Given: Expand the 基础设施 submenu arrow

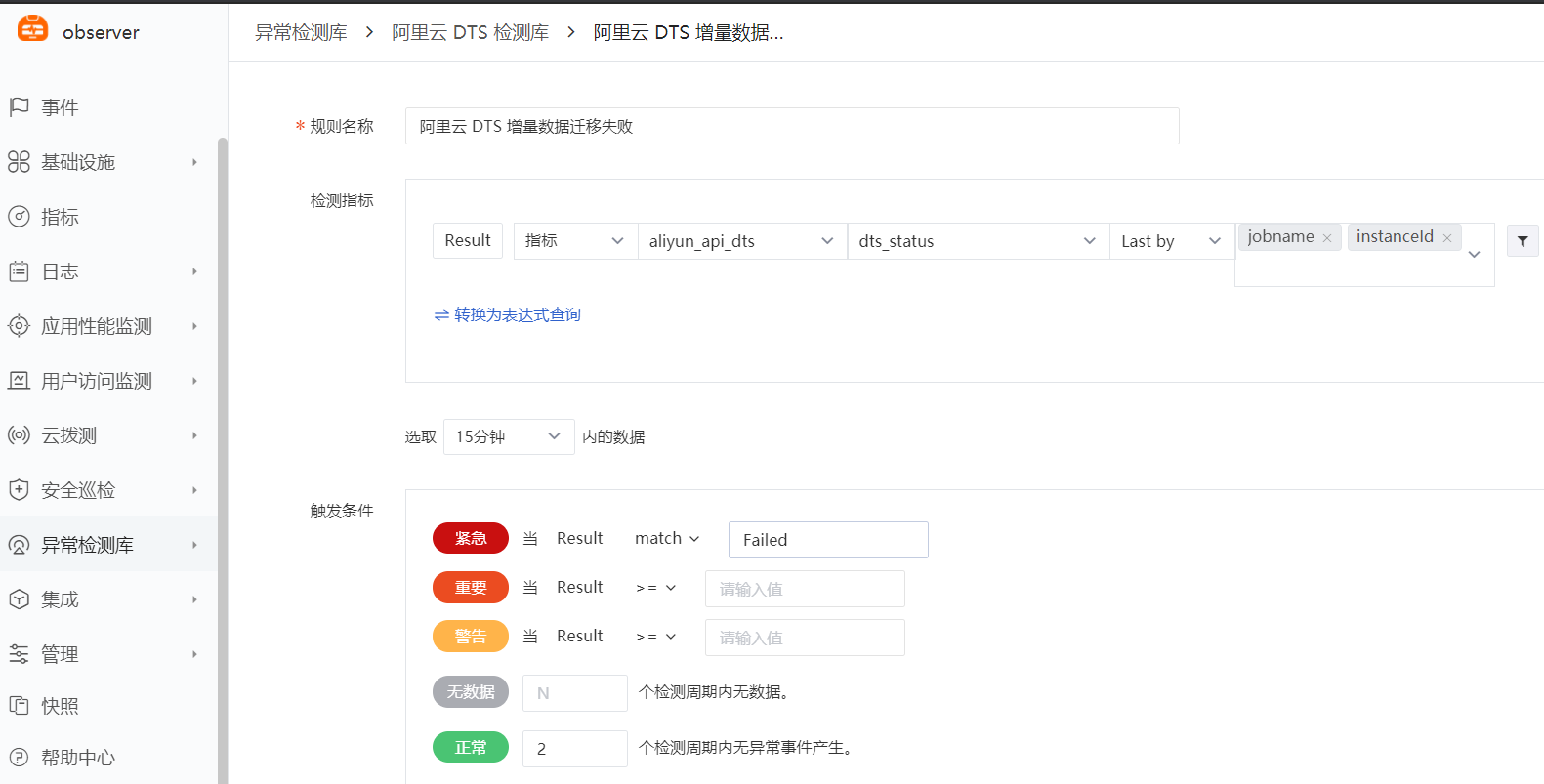Looking at the screenshot, I should (194, 162).
